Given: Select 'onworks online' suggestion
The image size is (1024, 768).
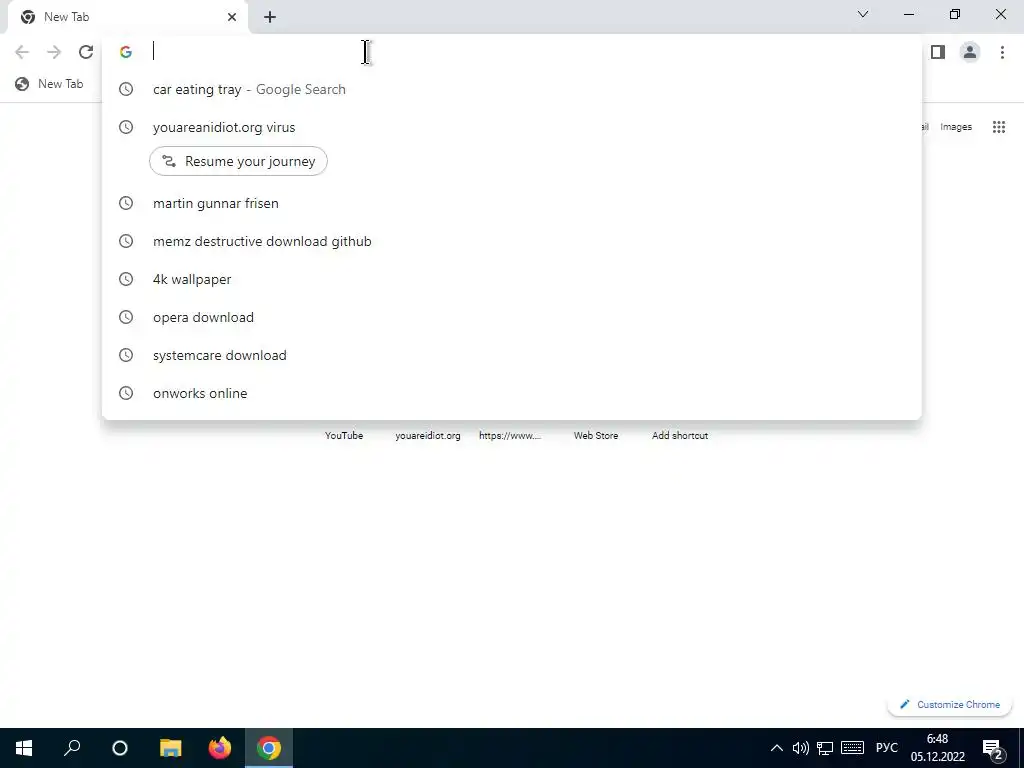Looking at the screenshot, I should pos(511,392).
